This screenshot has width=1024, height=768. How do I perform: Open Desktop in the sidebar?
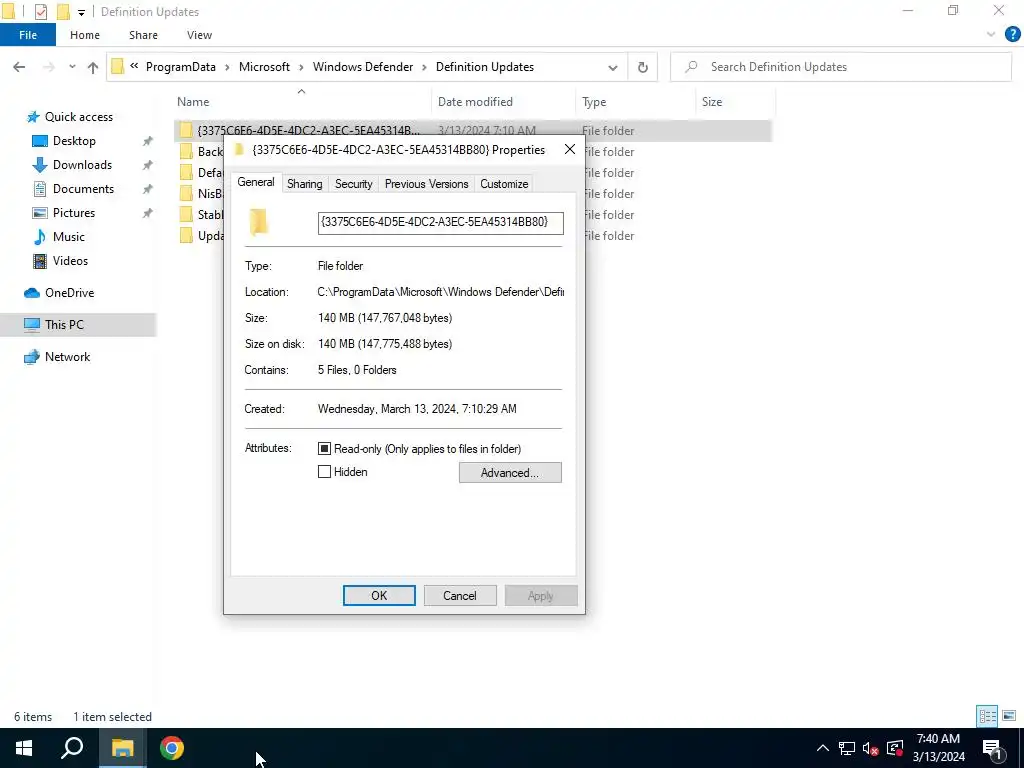click(x=74, y=141)
